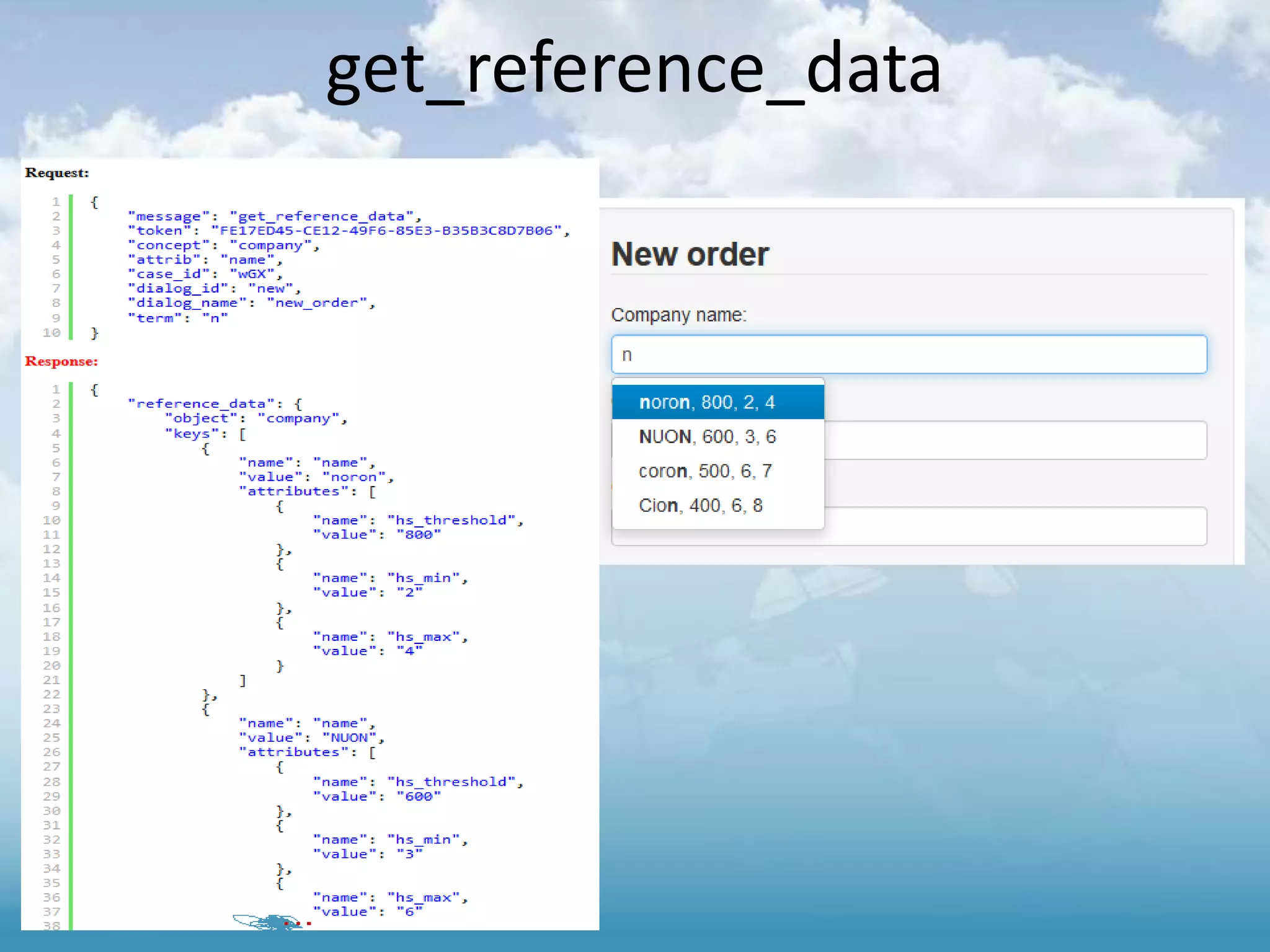This screenshot has height=952, width=1270.
Task: Click the second input field below Company name
Action: click(1015, 440)
